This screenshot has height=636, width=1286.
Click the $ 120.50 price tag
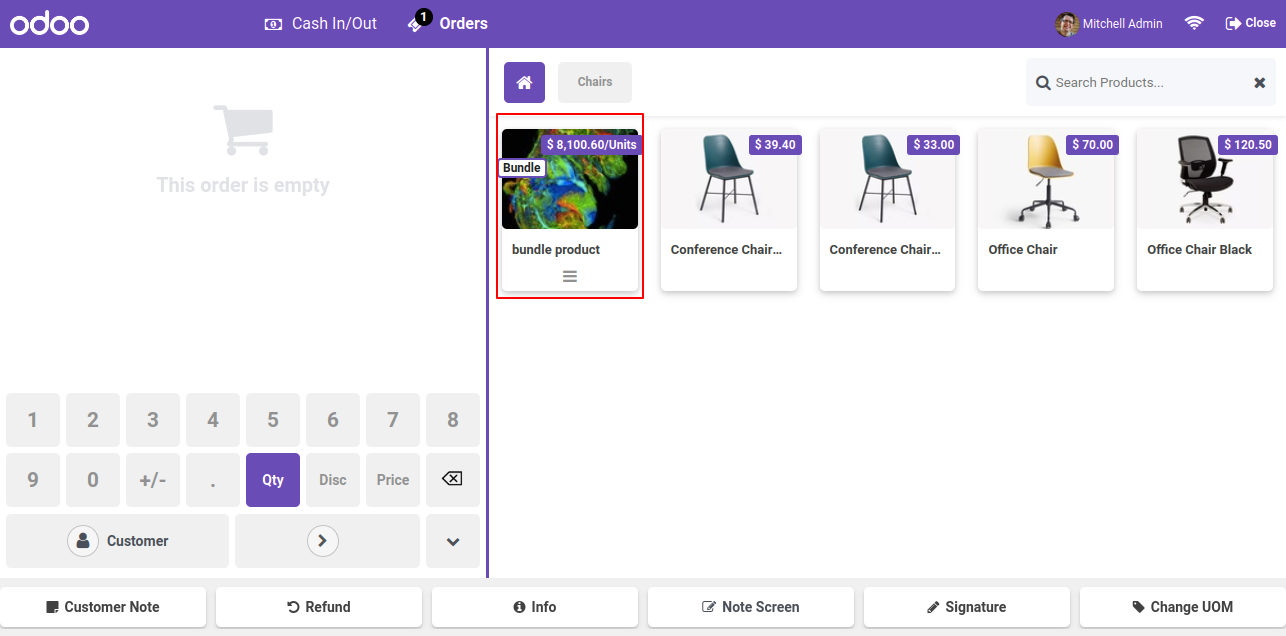pos(1247,145)
